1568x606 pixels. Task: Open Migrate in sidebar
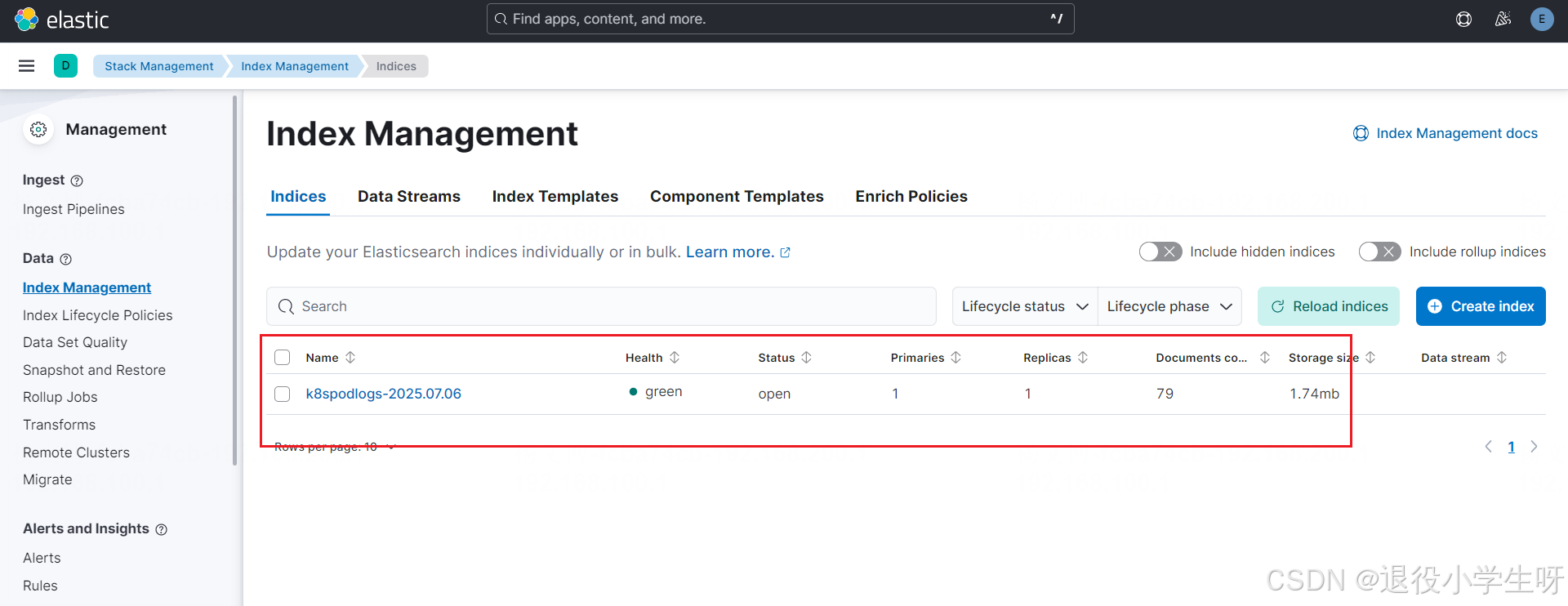pyautogui.click(x=47, y=479)
